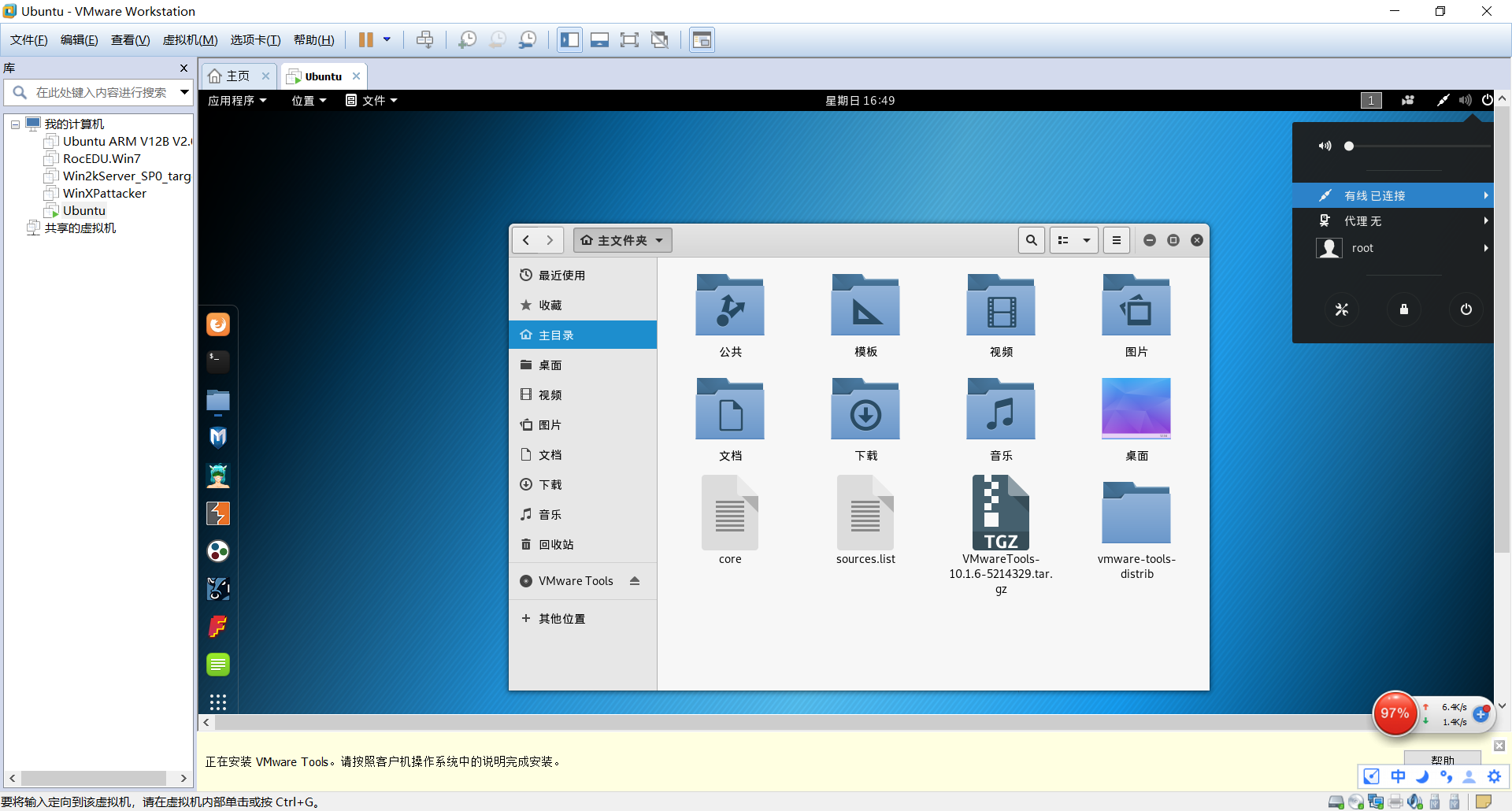Take a snapshot of the virtual machine
Image resolution: width=1512 pixels, height=811 pixels.
coord(467,39)
